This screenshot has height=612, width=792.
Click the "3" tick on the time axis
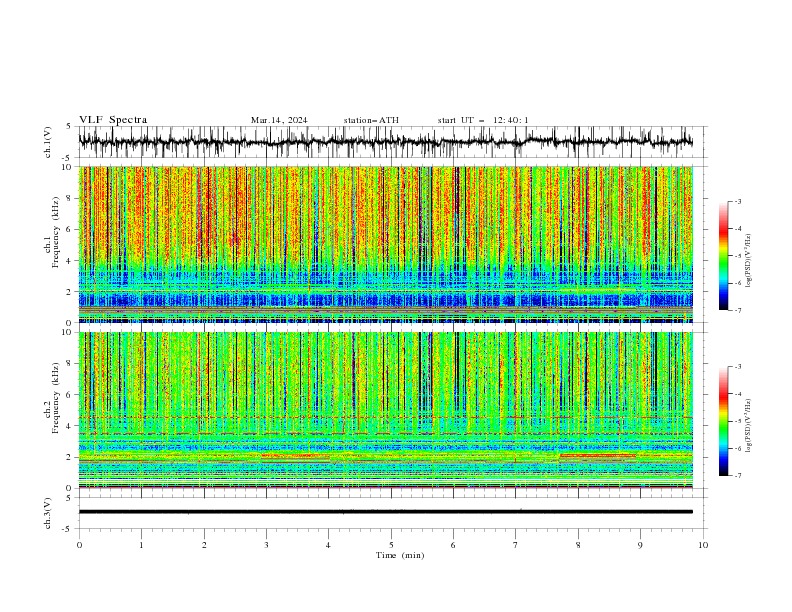point(266,545)
